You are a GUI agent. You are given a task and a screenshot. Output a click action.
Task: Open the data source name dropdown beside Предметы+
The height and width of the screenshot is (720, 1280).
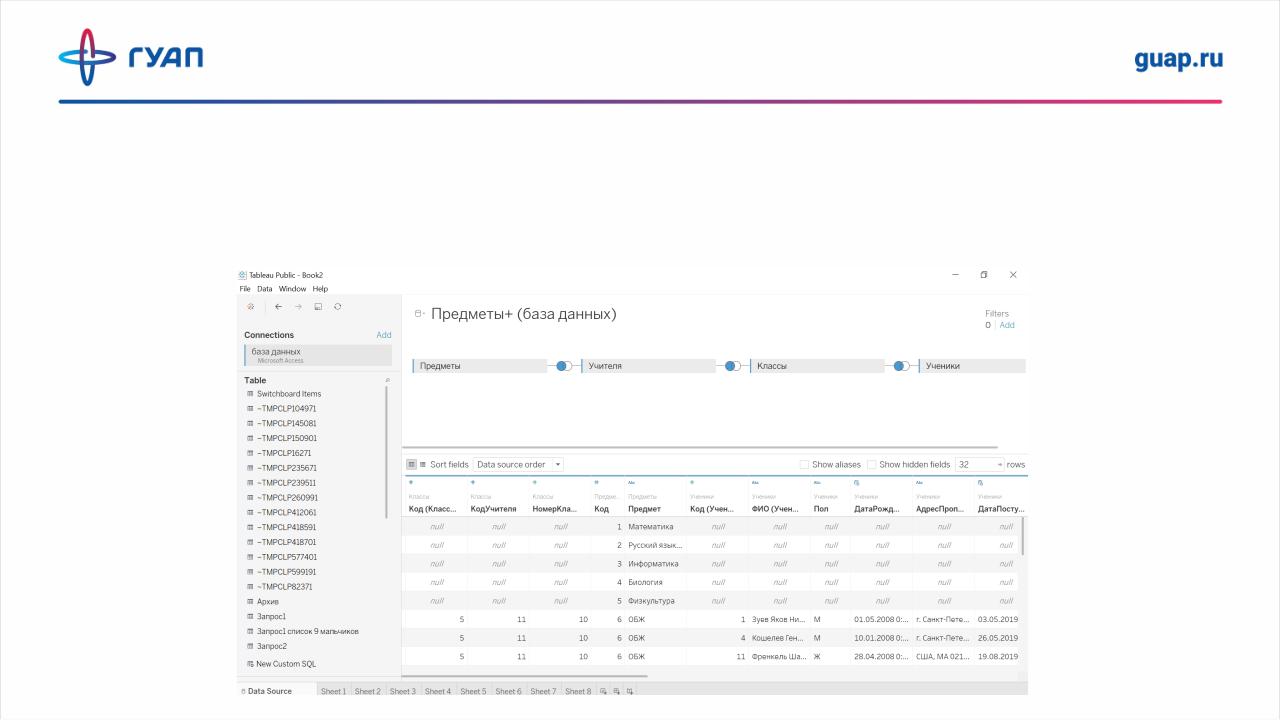420,314
